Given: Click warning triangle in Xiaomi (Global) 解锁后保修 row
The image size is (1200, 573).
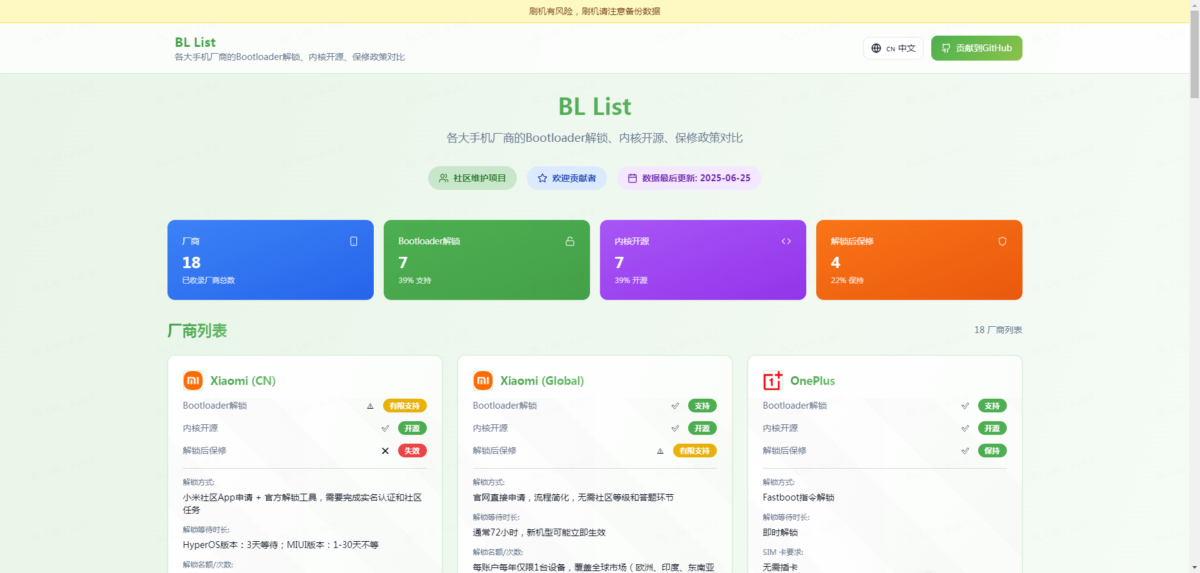Looking at the screenshot, I should coord(660,451).
